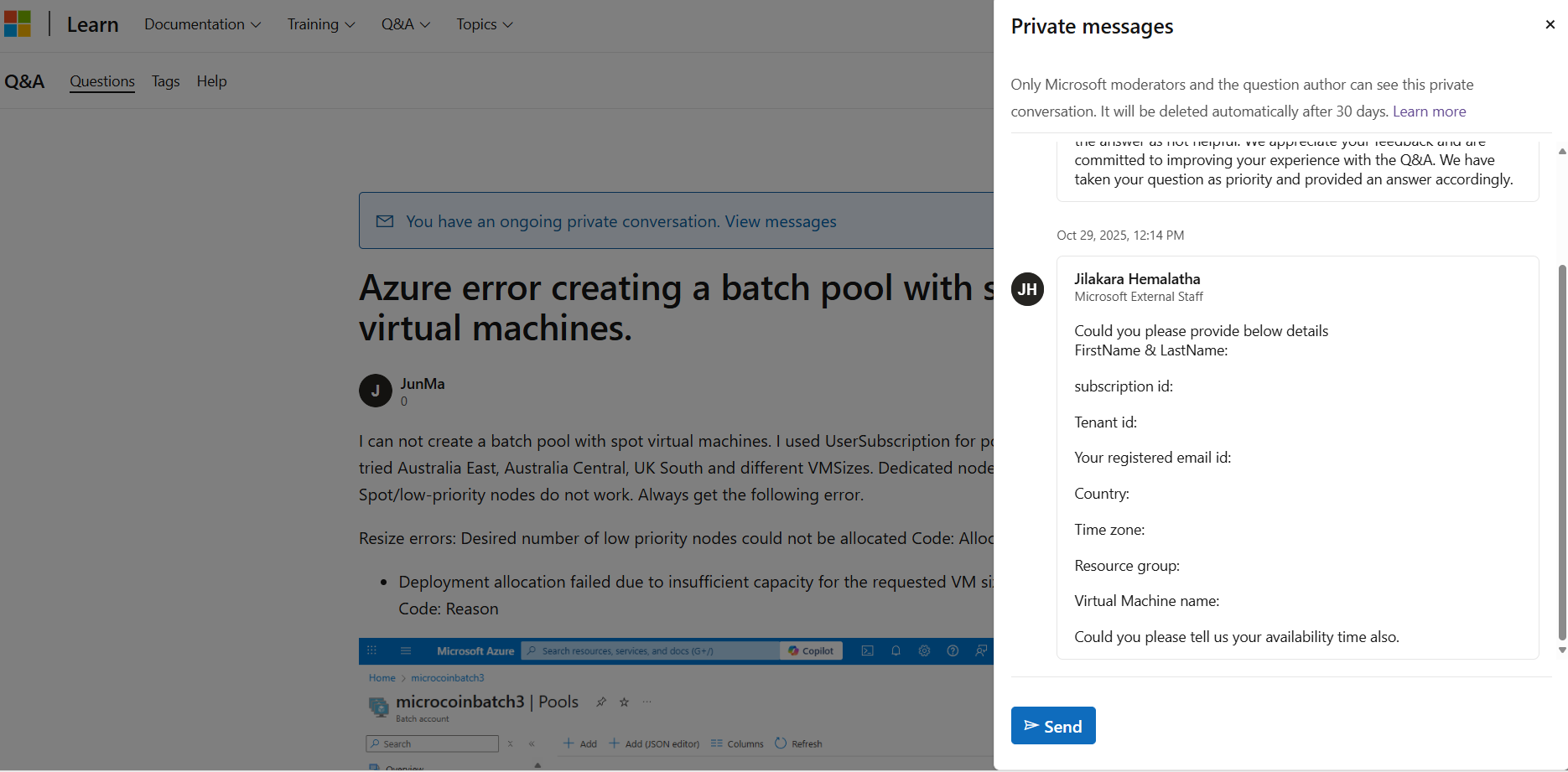Viewport: 1568px width, 772px height.
Task: Click the app launcher grid icon in Azure screenshot
Action: (x=371, y=650)
